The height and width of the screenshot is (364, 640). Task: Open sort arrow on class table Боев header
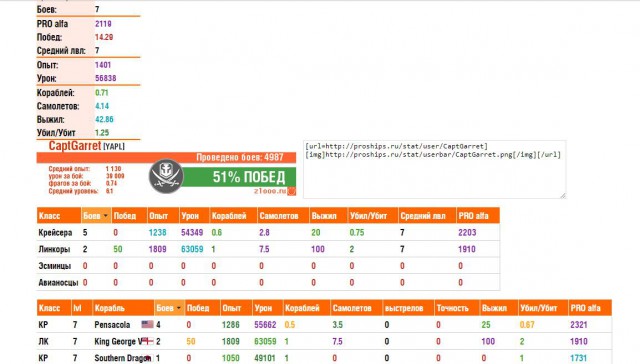pos(105,215)
